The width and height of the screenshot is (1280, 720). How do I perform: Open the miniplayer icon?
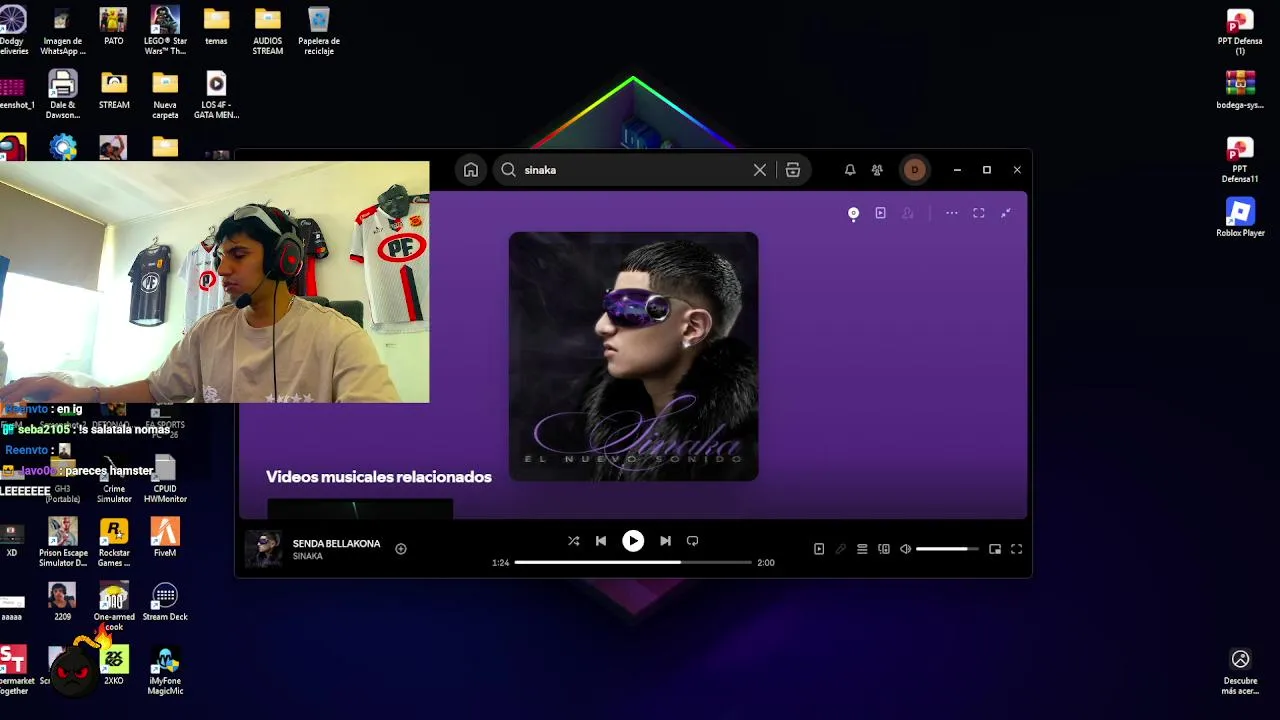click(x=995, y=549)
